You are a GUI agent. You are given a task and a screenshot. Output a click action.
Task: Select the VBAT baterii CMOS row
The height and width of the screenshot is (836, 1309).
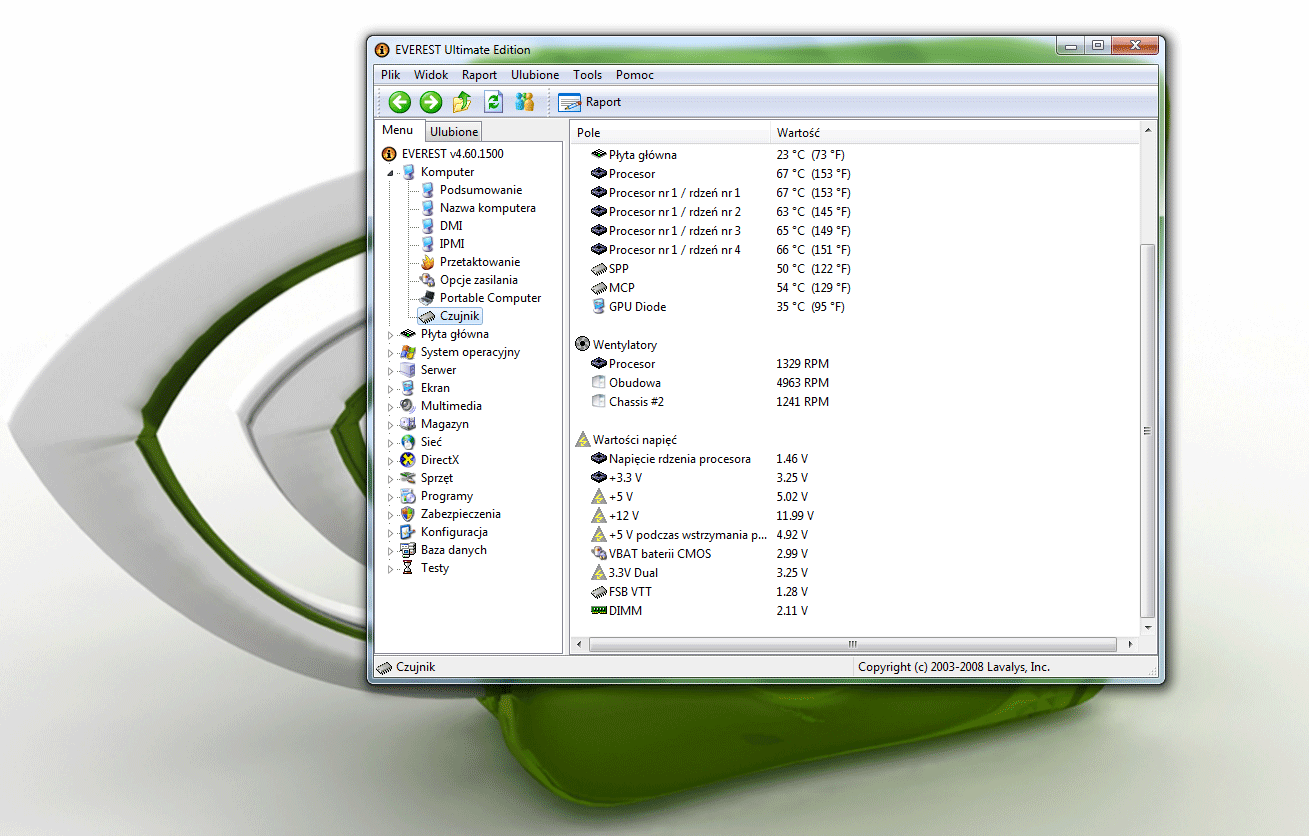click(855, 554)
